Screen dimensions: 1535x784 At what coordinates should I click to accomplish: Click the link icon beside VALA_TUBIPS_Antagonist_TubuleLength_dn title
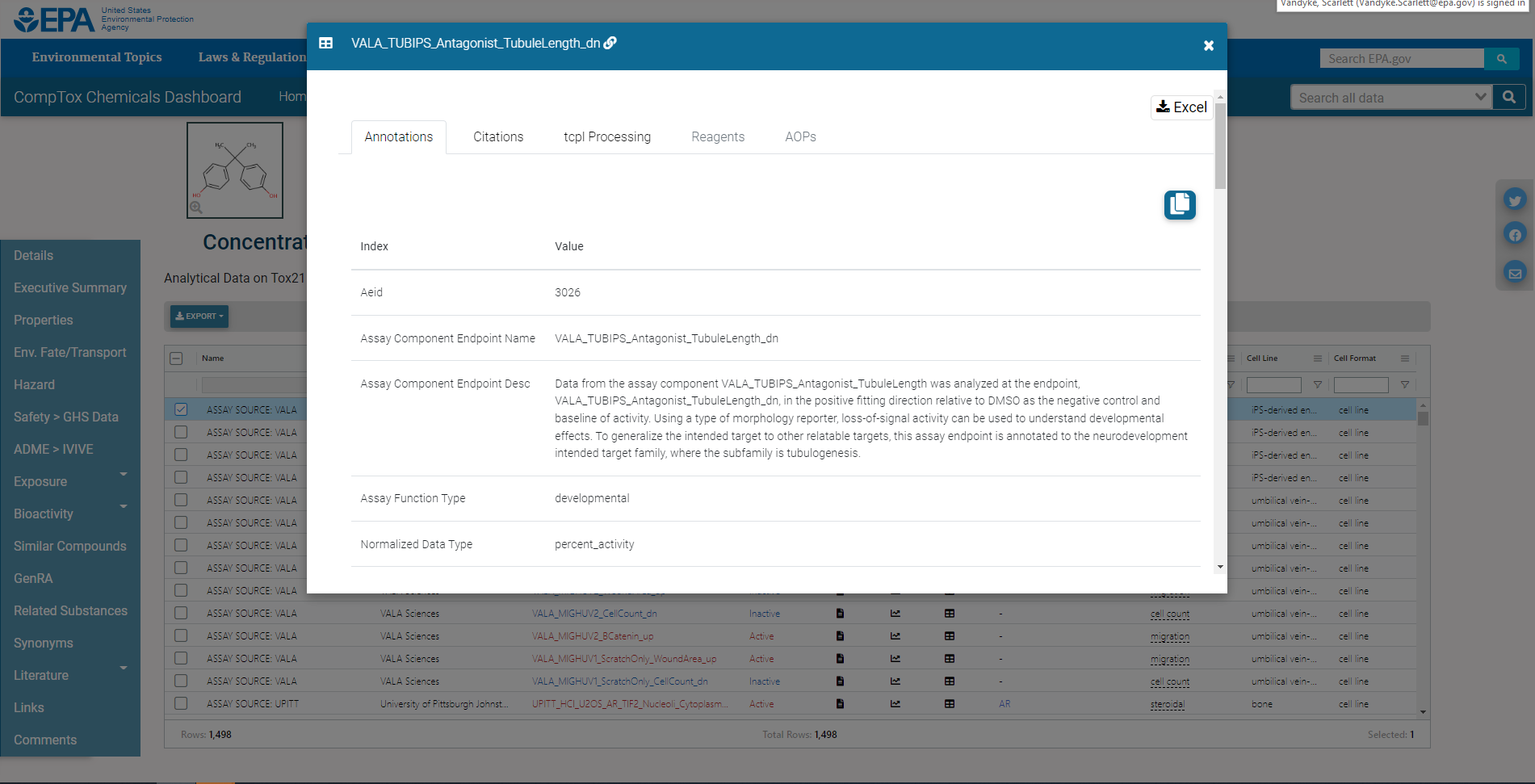(x=610, y=43)
